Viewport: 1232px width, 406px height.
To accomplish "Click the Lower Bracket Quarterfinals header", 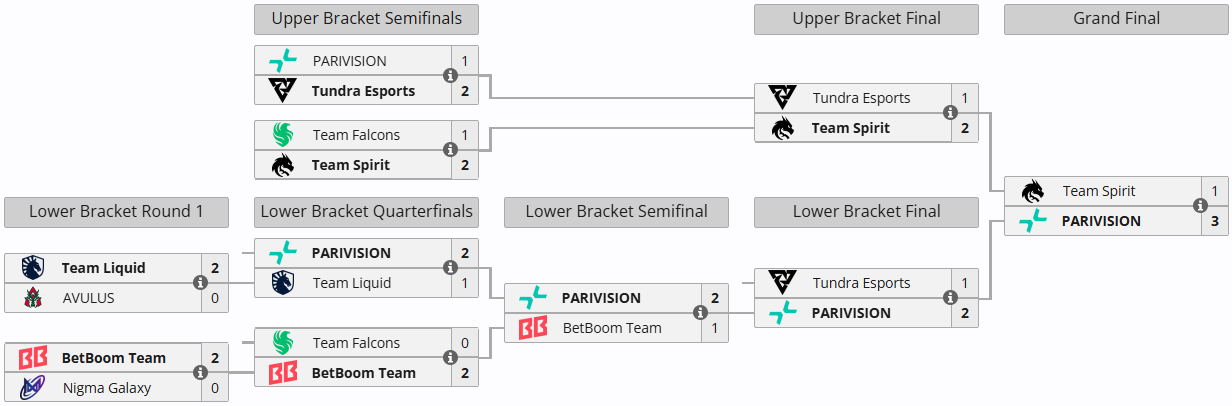I will (x=366, y=211).
